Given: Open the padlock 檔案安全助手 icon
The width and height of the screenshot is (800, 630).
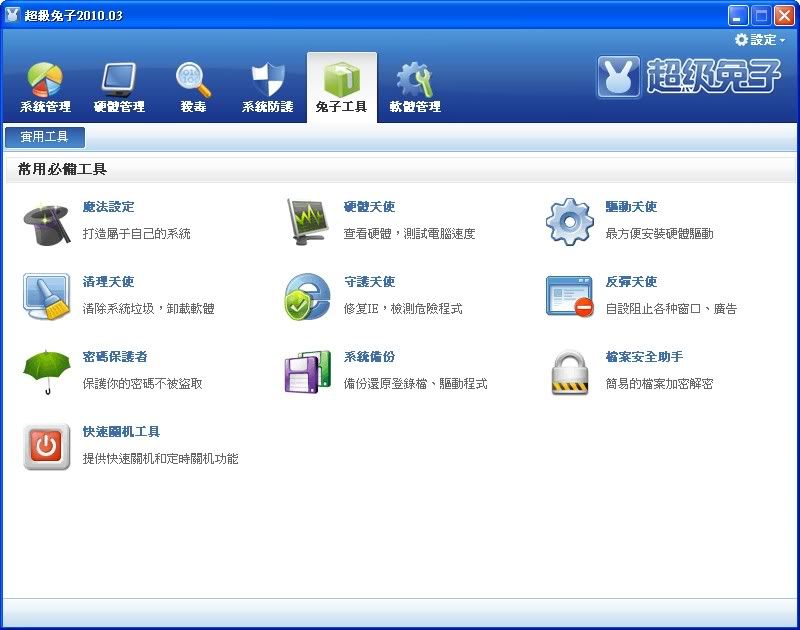Looking at the screenshot, I should click(x=569, y=372).
